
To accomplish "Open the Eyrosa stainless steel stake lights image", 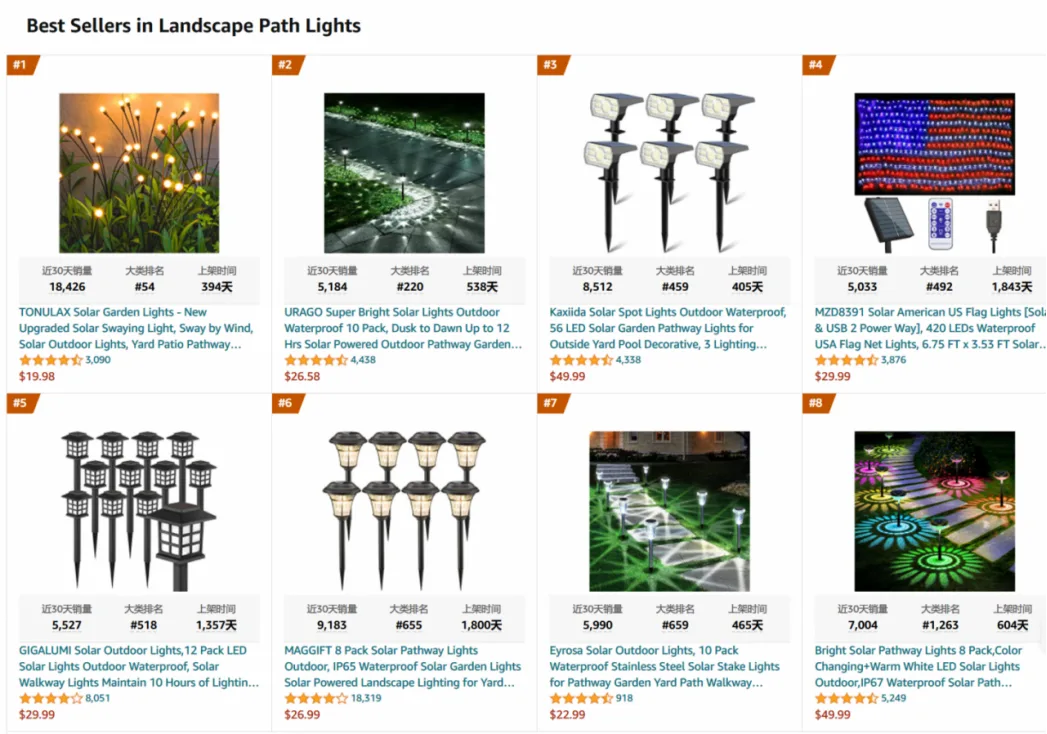I will 669,511.
